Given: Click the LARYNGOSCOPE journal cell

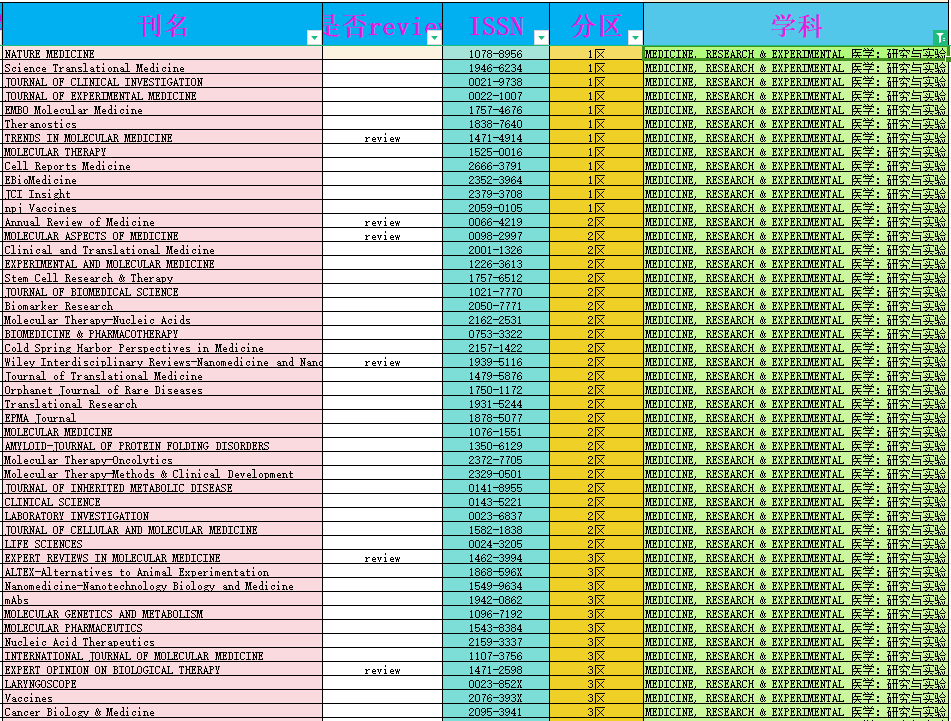Looking at the screenshot, I should point(163,683).
